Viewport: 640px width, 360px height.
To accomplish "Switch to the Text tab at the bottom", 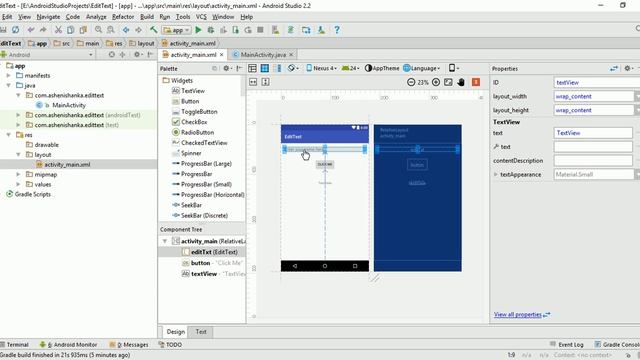I will click(x=201, y=332).
